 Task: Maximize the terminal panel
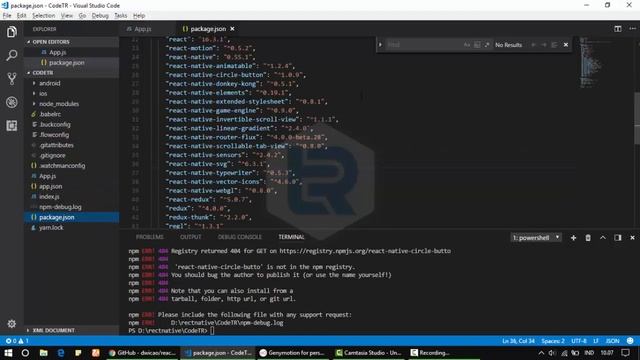pos(602,238)
